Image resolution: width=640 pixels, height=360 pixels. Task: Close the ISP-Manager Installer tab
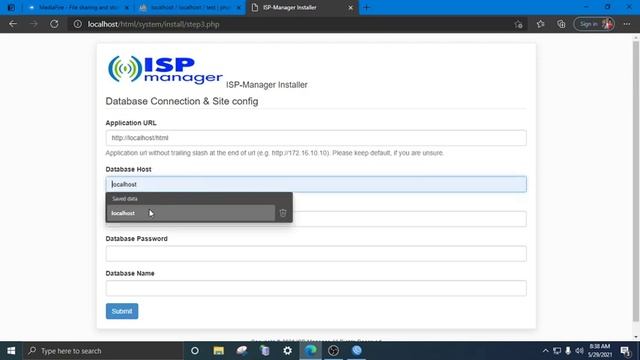(x=350, y=7)
